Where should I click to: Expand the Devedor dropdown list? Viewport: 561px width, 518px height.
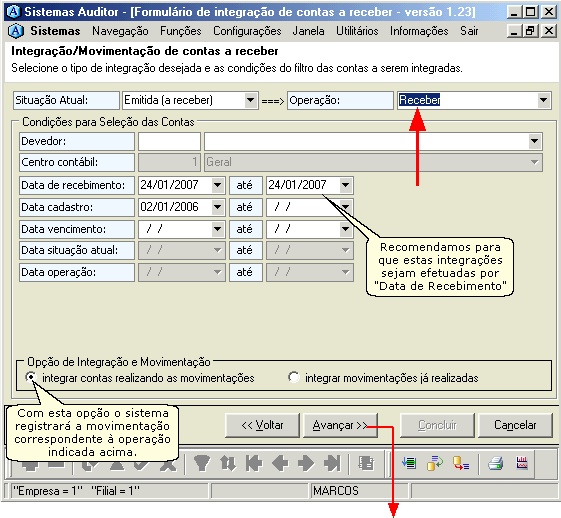(x=535, y=141)
